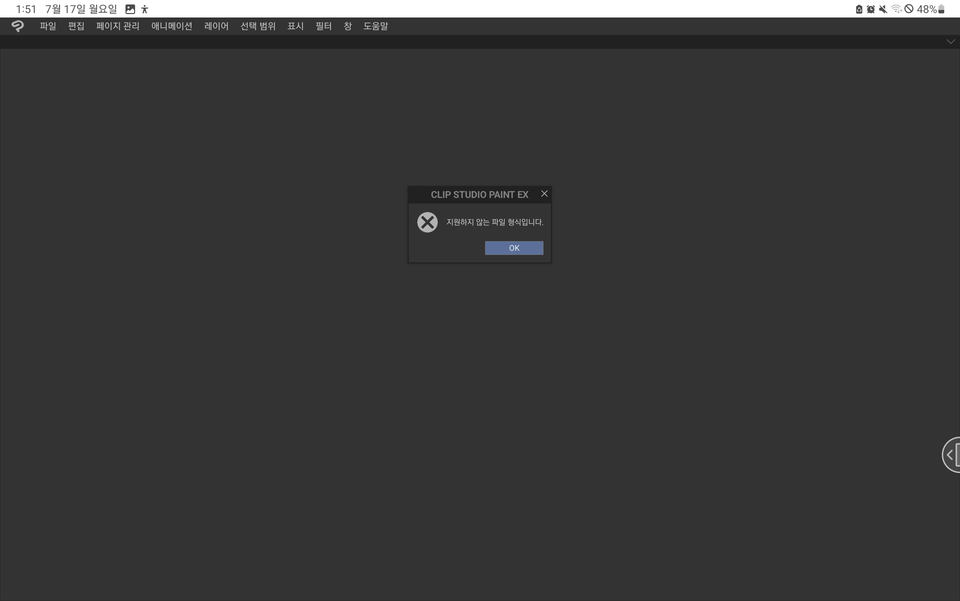The image size is (960, 601).
Task: Tap the screenshot notification icon near the clock
Action: 128,9
